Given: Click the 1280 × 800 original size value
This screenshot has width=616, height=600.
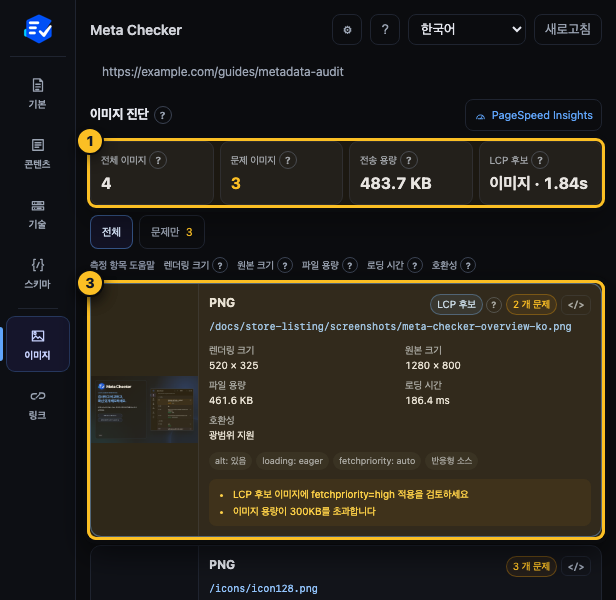Looking at the screenshot, I should [x=433, y=366].
